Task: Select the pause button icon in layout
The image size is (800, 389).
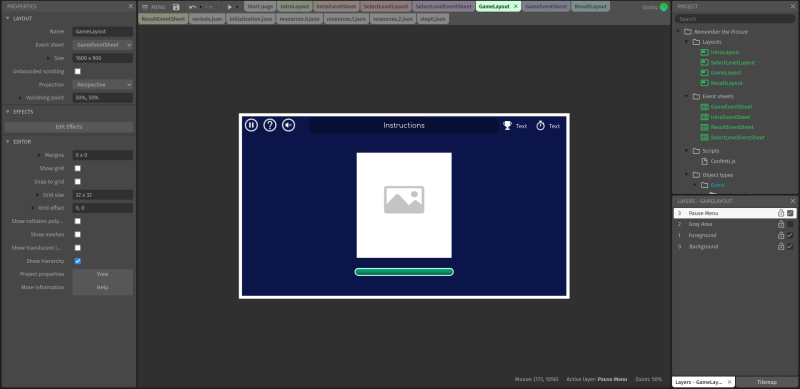Action: [251, 125]
